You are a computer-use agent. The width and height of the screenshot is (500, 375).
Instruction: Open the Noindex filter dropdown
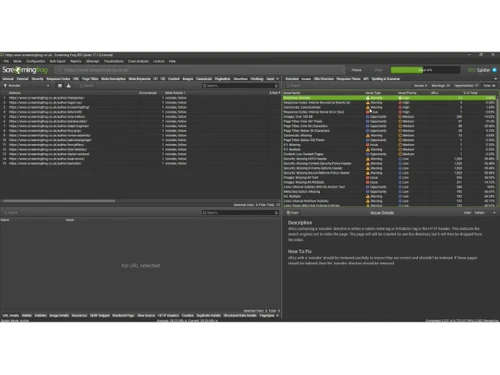[27, 86]
